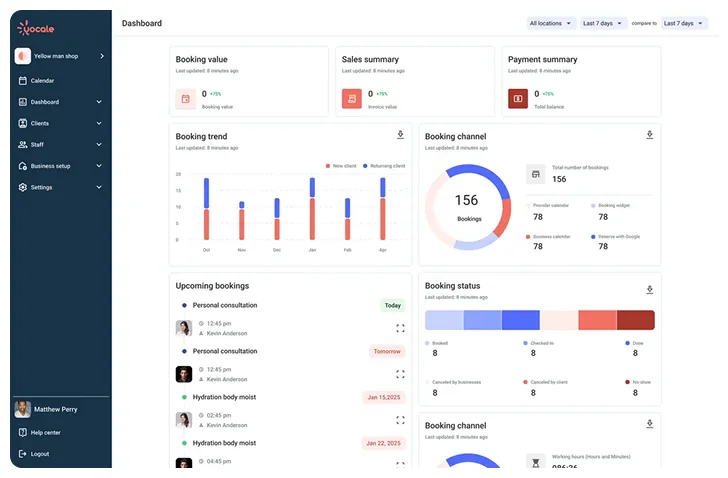Viewport: 728px width, 478px height.
Task: Click the 156 Bookings donut chart center
Action: 468,207
